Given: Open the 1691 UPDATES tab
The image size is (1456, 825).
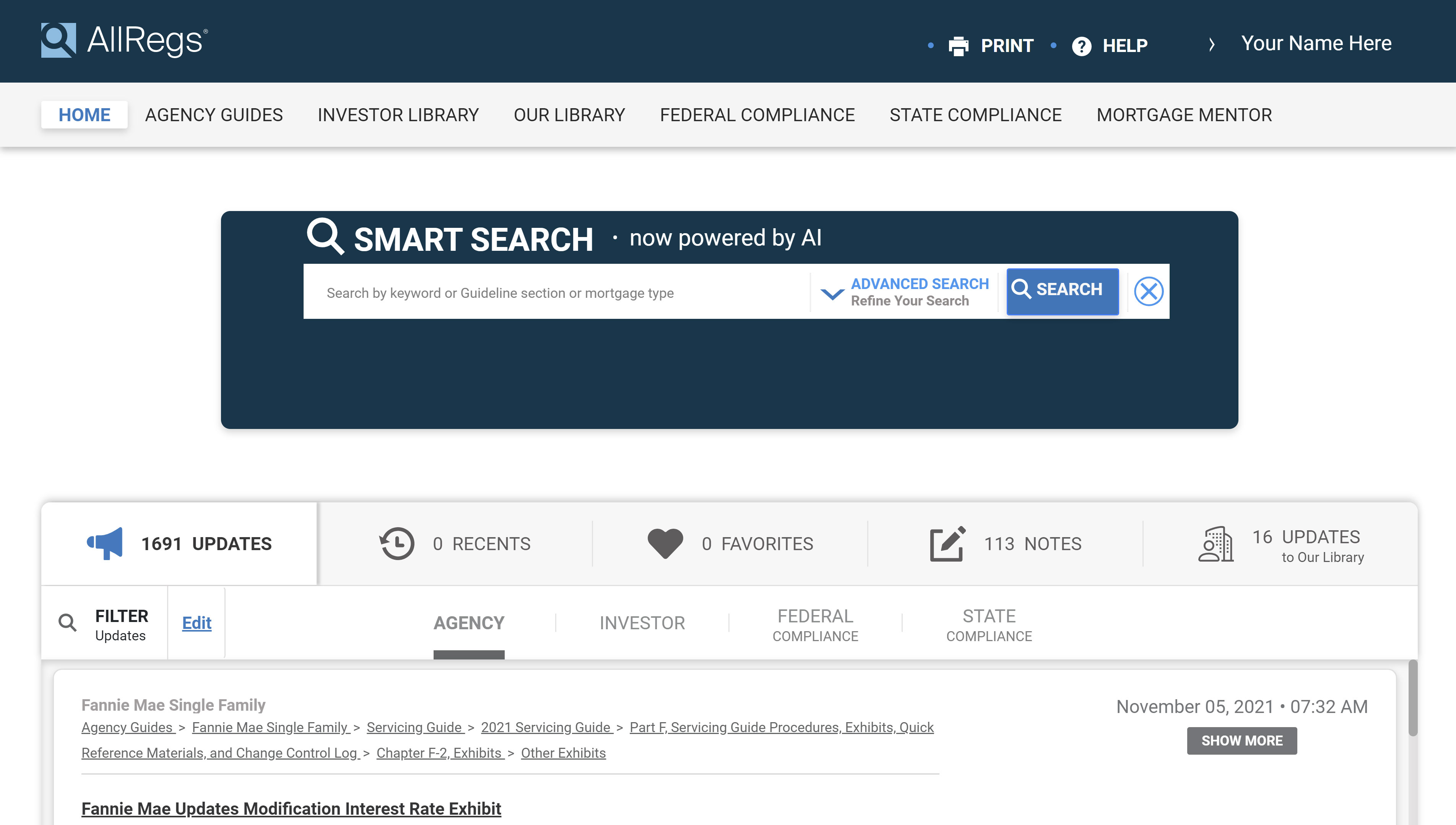Looking at the screenshot, I should 179,543.
